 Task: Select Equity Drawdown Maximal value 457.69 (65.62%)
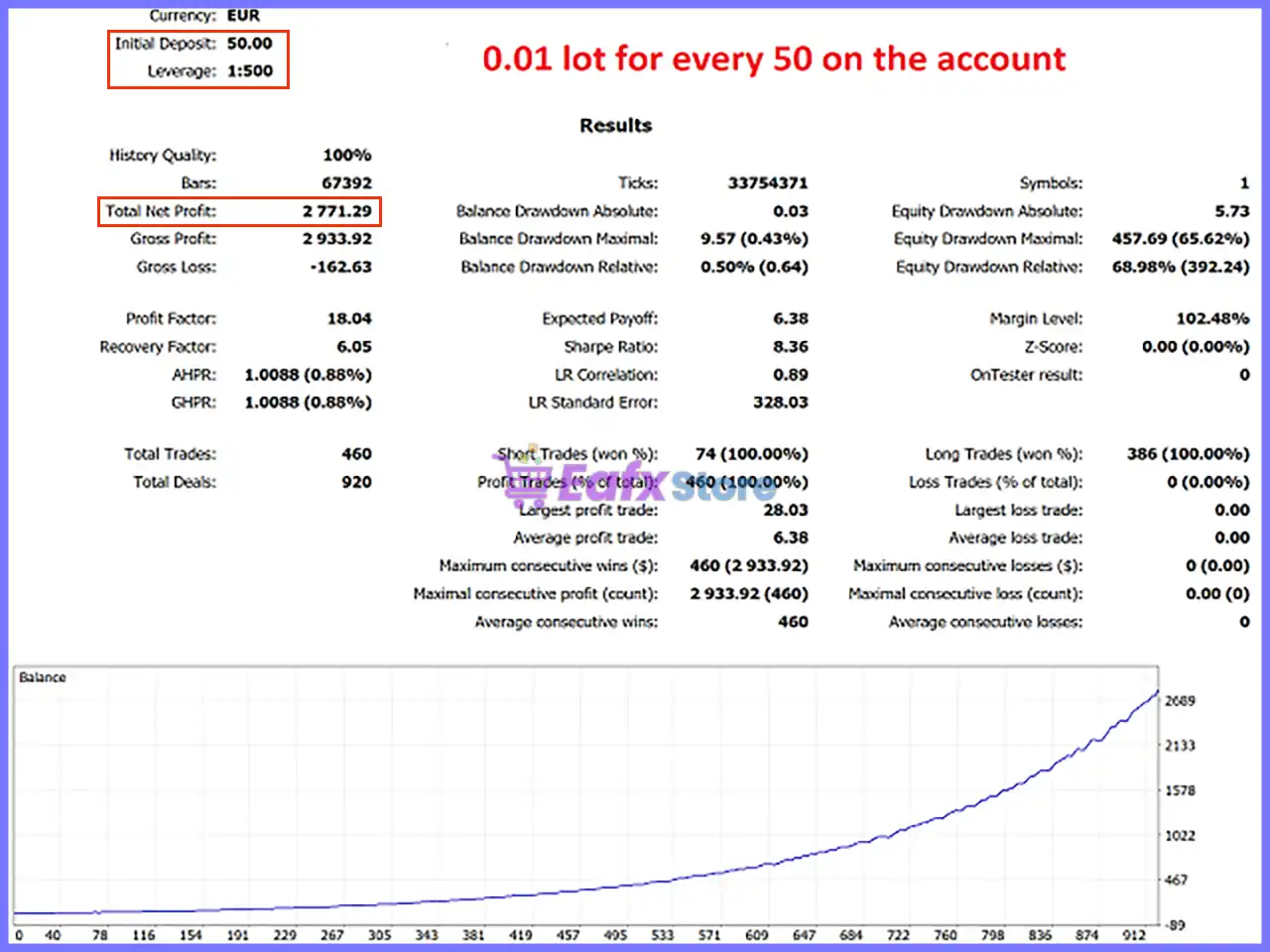click(1181, 239)
